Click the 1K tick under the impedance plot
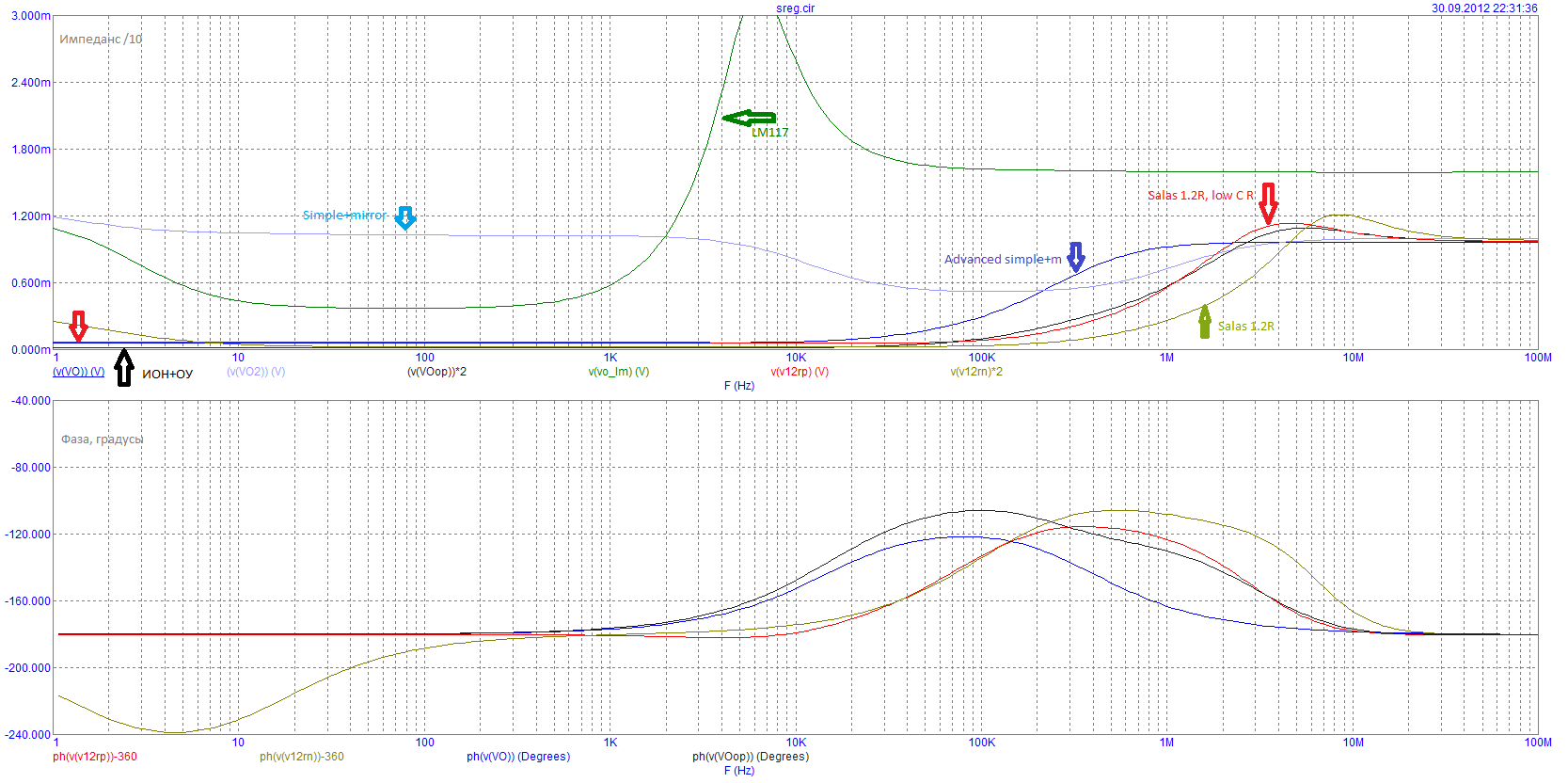Viewport: 1568px width, 783px height. tap(610, 358)
